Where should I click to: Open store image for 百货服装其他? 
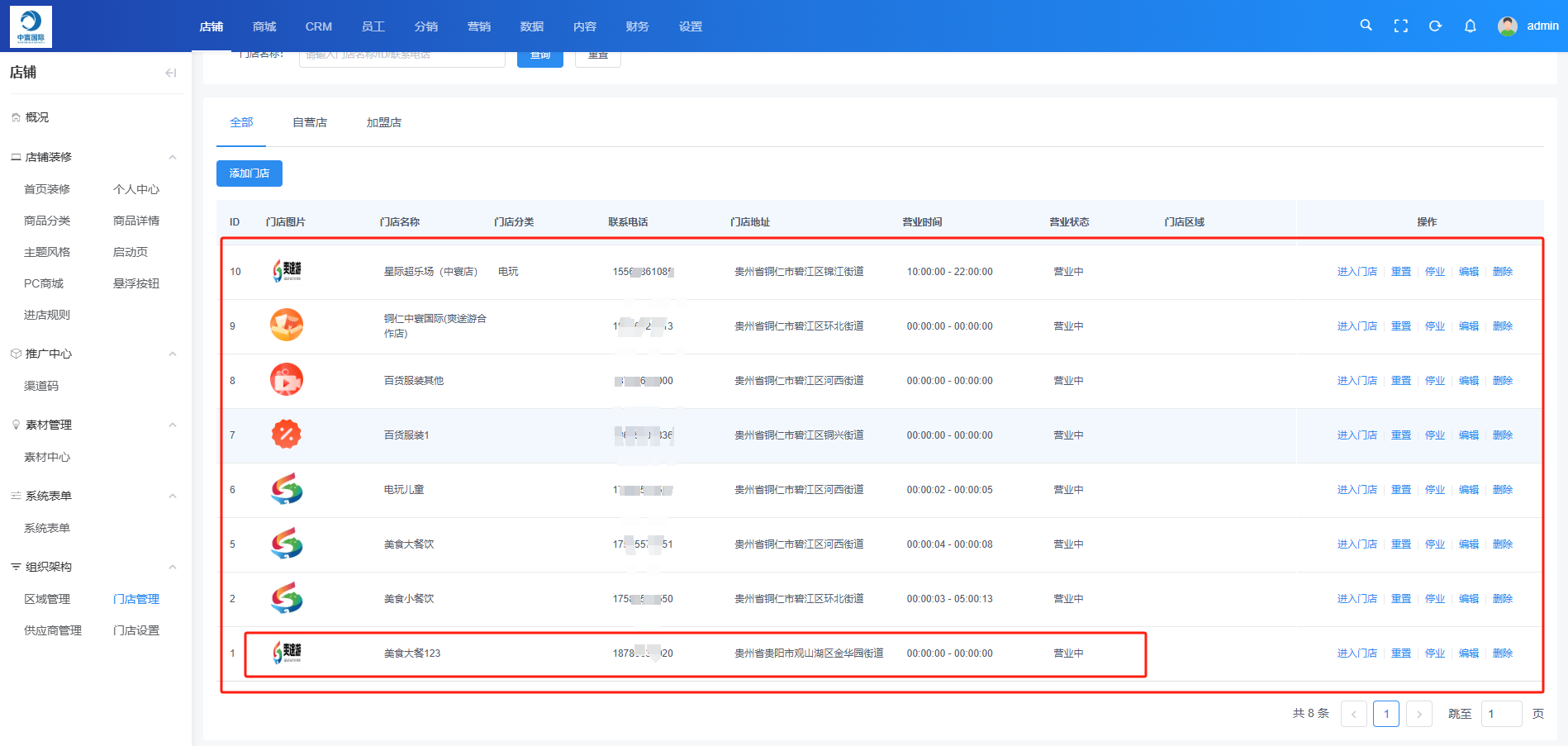point(287,380)
